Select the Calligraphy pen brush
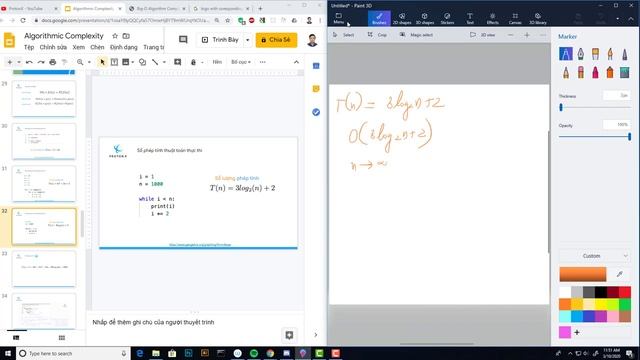640x360 pixels. click(580, 54)
